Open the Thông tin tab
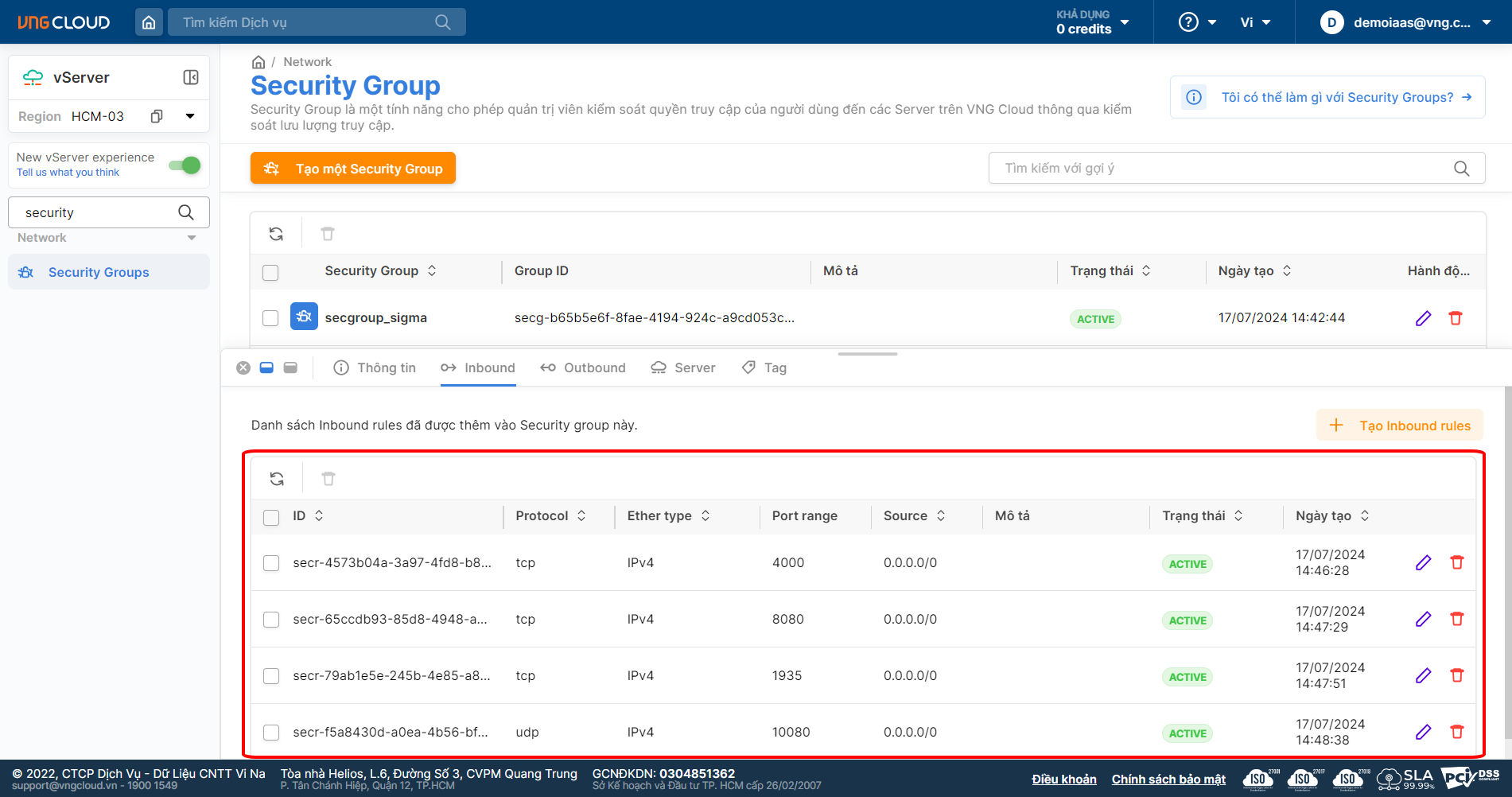 [x=375, y=367]
